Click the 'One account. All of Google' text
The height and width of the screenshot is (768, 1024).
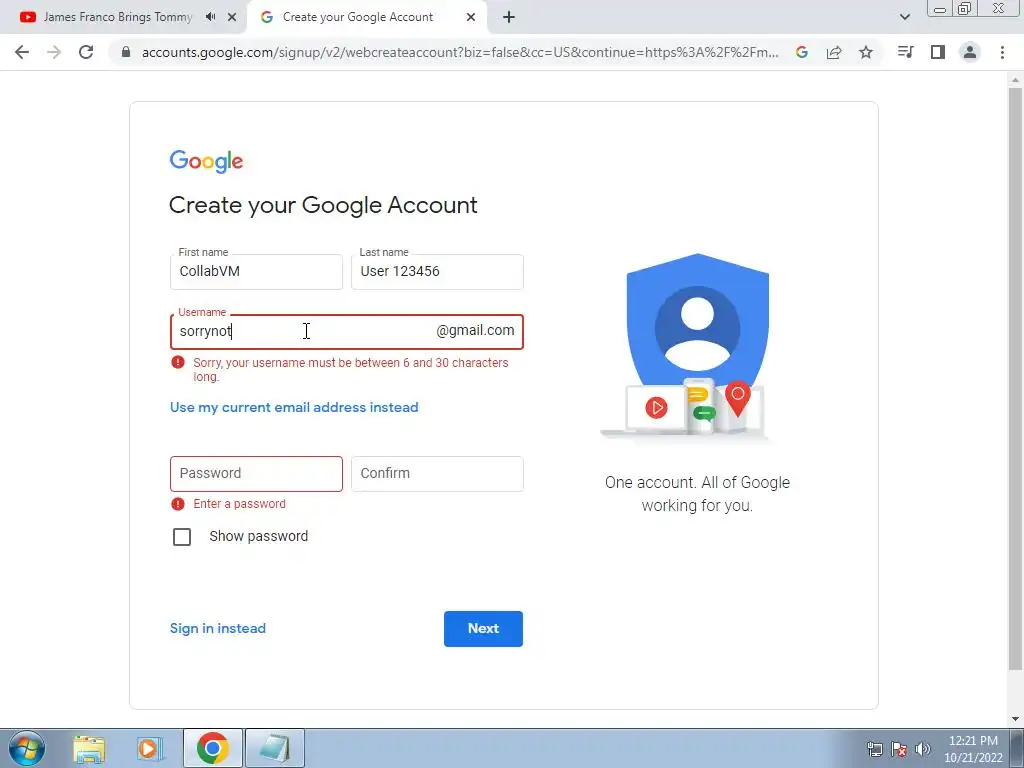pyautogui.click(x=697, y=483)
